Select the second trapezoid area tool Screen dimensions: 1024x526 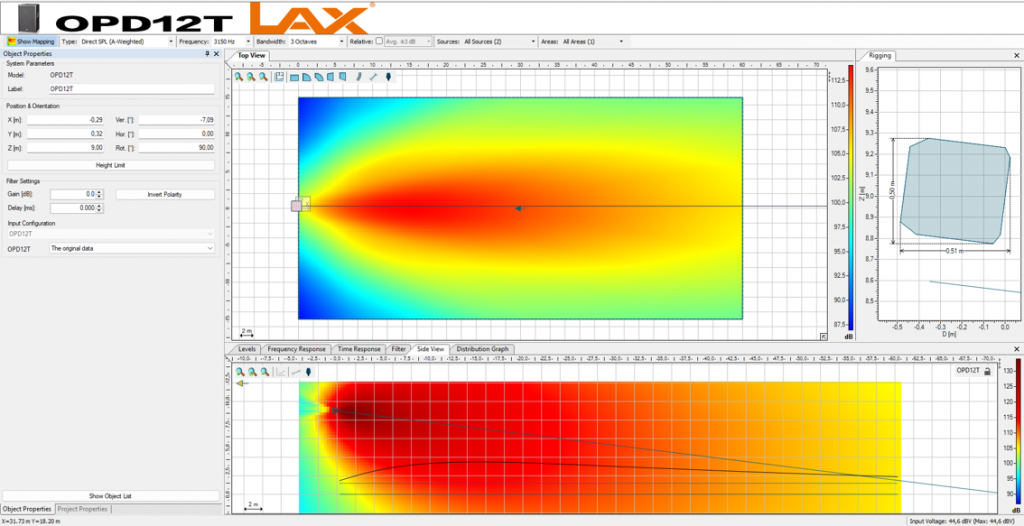click(x=342, y=77)
